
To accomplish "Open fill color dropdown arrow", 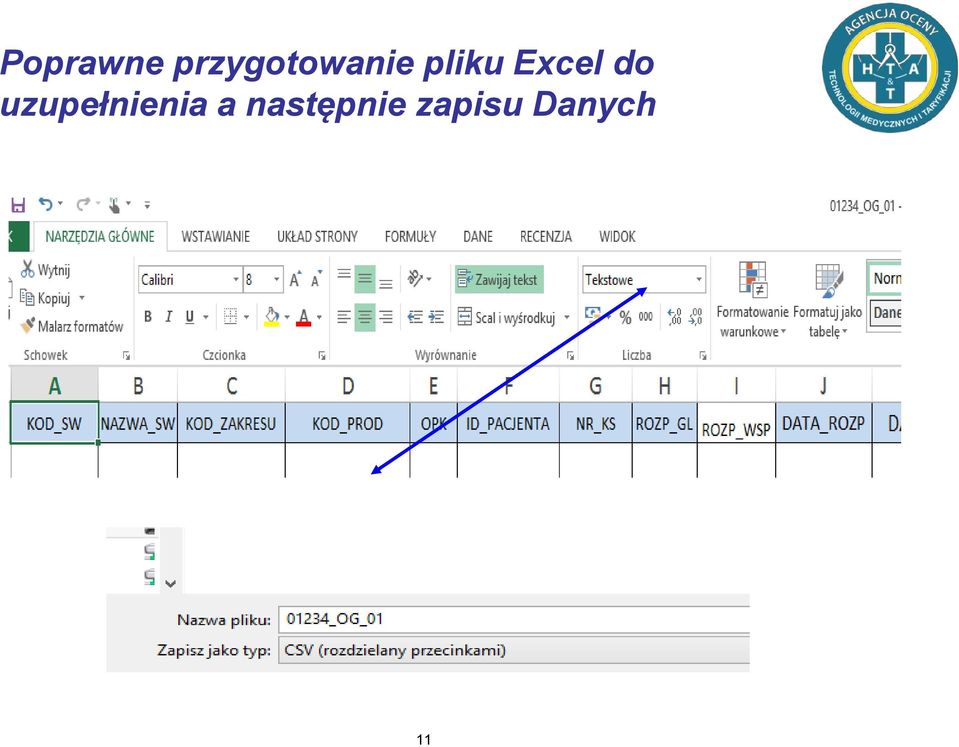I will point(287,317).
